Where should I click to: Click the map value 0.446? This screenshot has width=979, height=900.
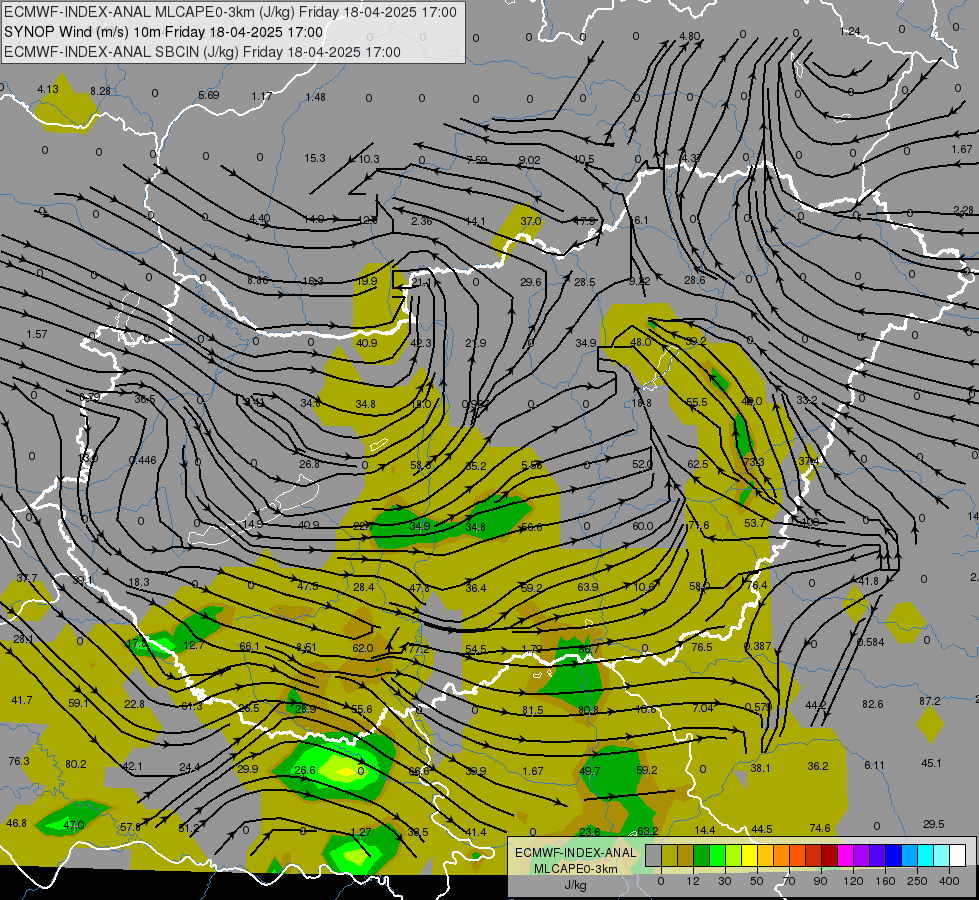tap(142, 460)
